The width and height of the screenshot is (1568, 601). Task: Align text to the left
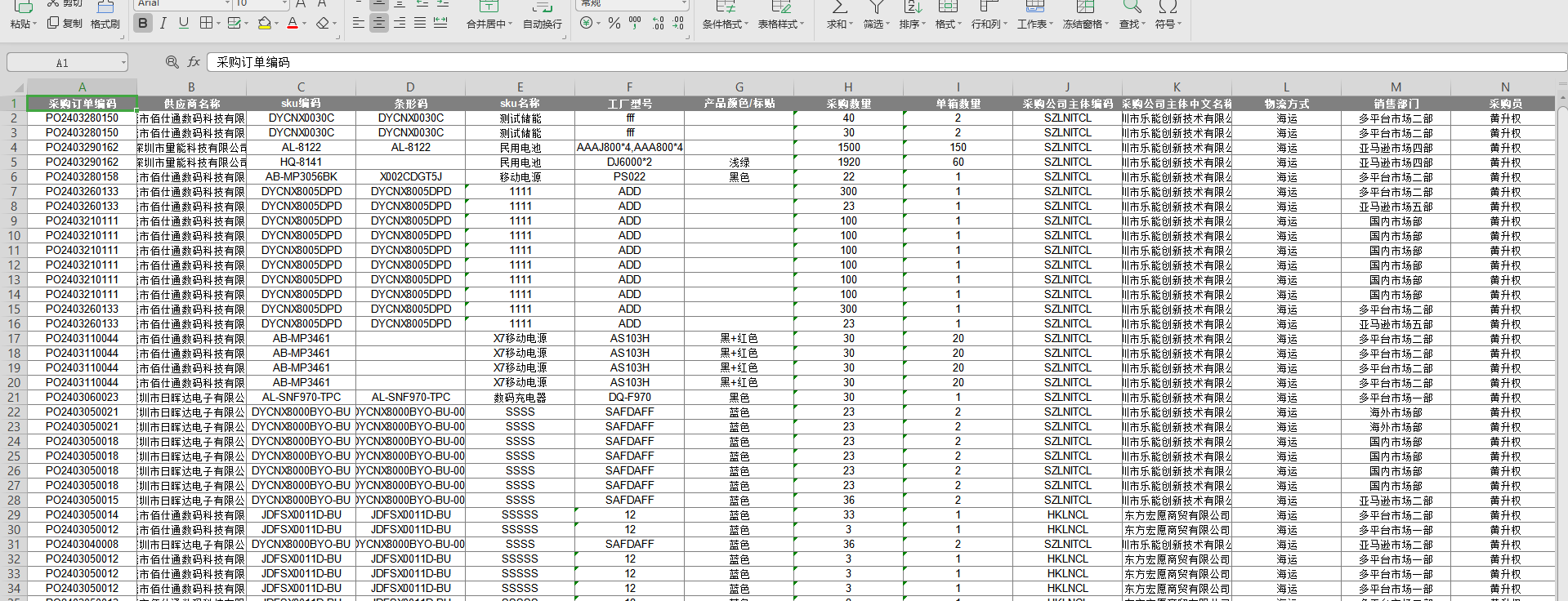[x=359, y=23]
